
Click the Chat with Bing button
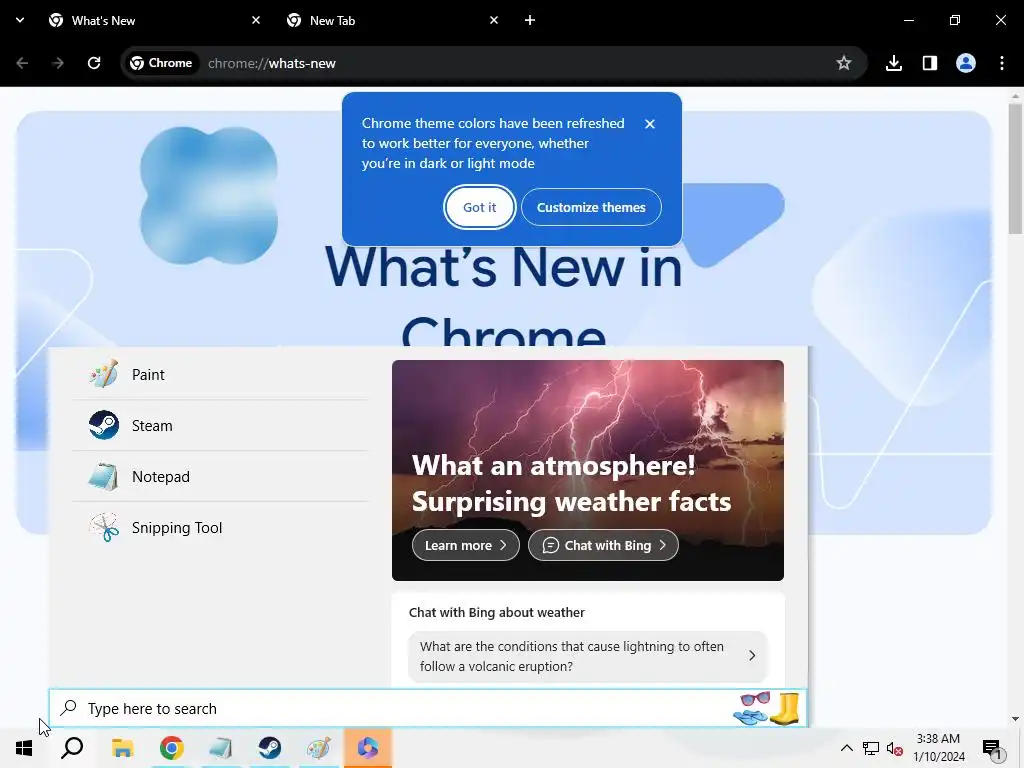[603, 545]
